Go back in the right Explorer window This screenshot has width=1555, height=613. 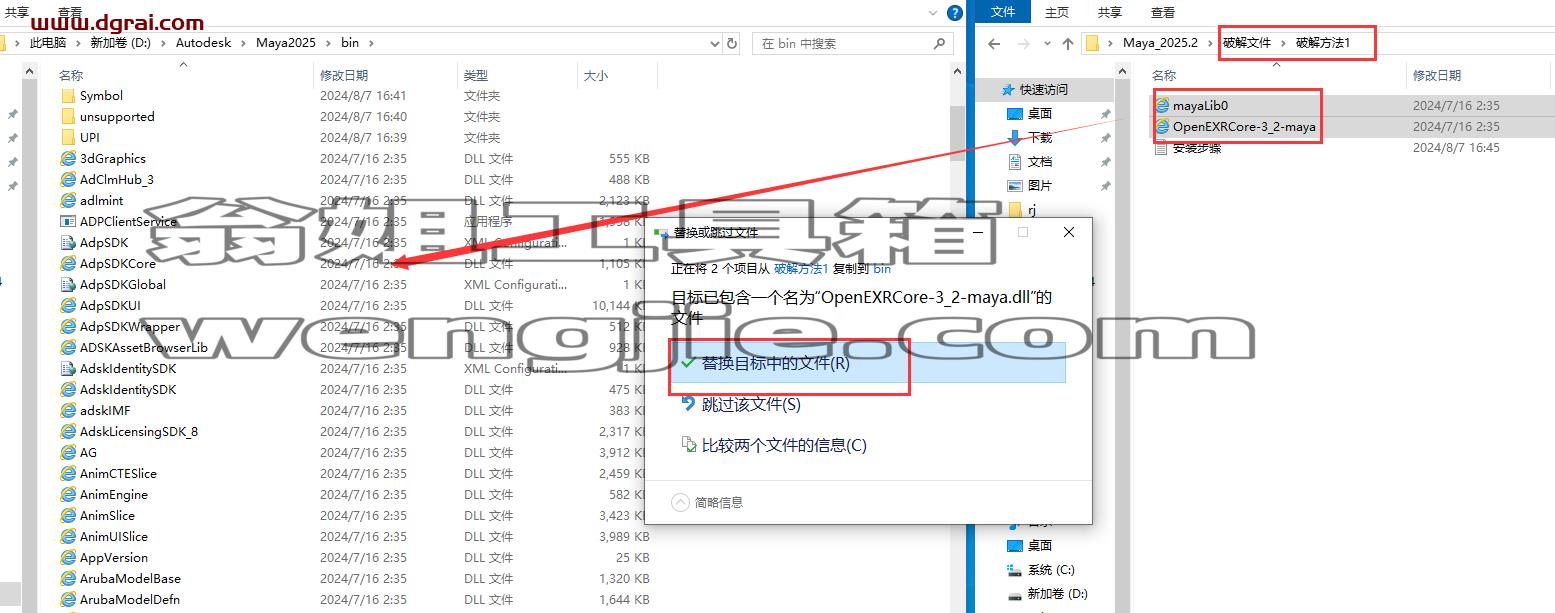pyautogui.click(x=993, y=43)
